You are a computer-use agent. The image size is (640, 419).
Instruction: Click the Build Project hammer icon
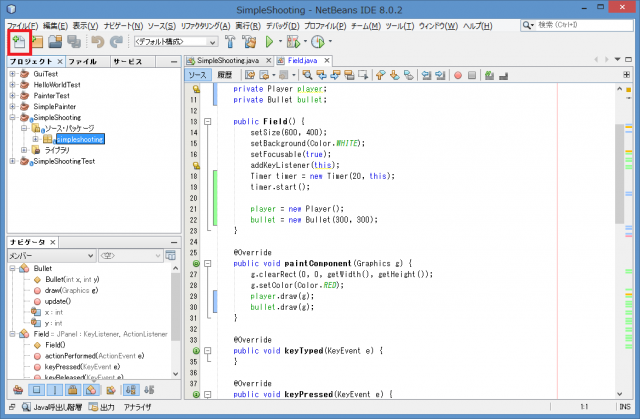pos(230,42)
